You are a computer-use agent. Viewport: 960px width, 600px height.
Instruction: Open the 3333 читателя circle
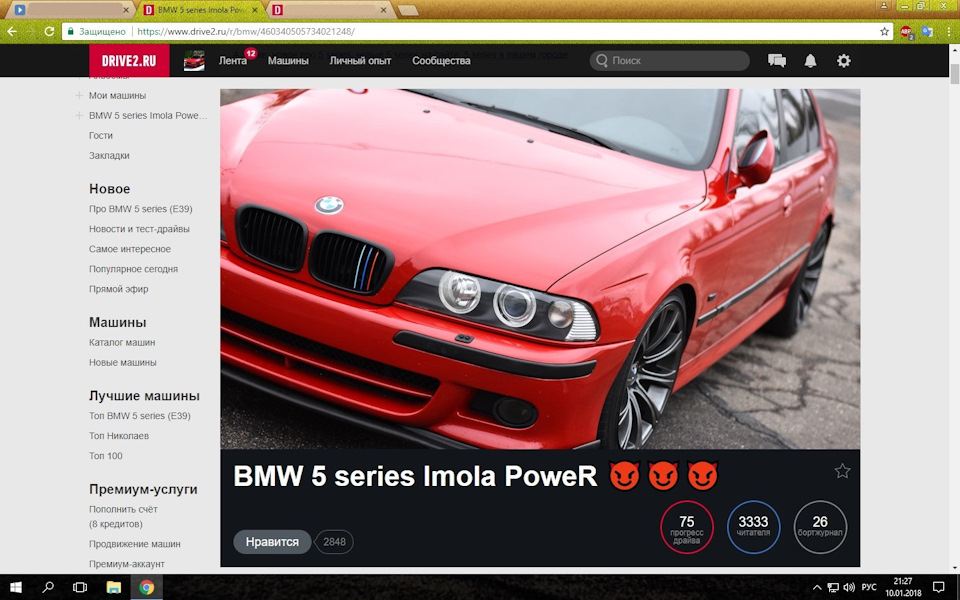pos(753,527)
